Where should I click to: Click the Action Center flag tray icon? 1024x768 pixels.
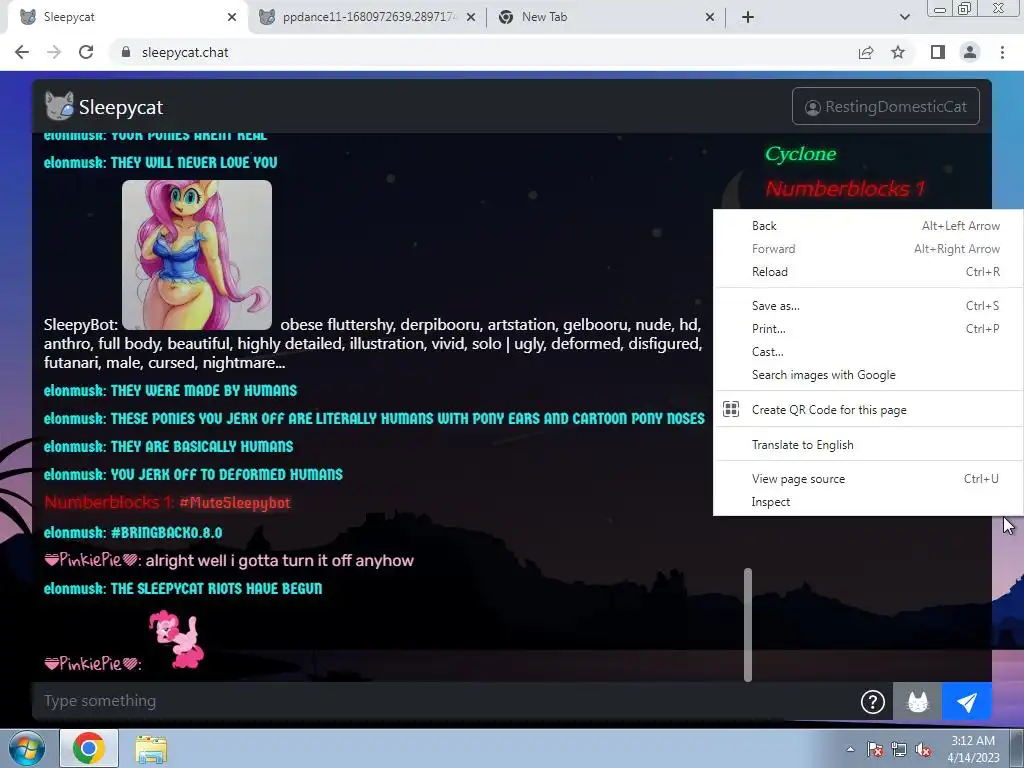(875, 749)
